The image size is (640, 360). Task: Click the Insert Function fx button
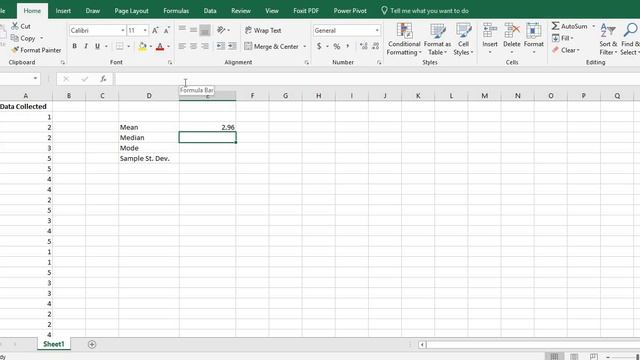[x=103, y=79]
